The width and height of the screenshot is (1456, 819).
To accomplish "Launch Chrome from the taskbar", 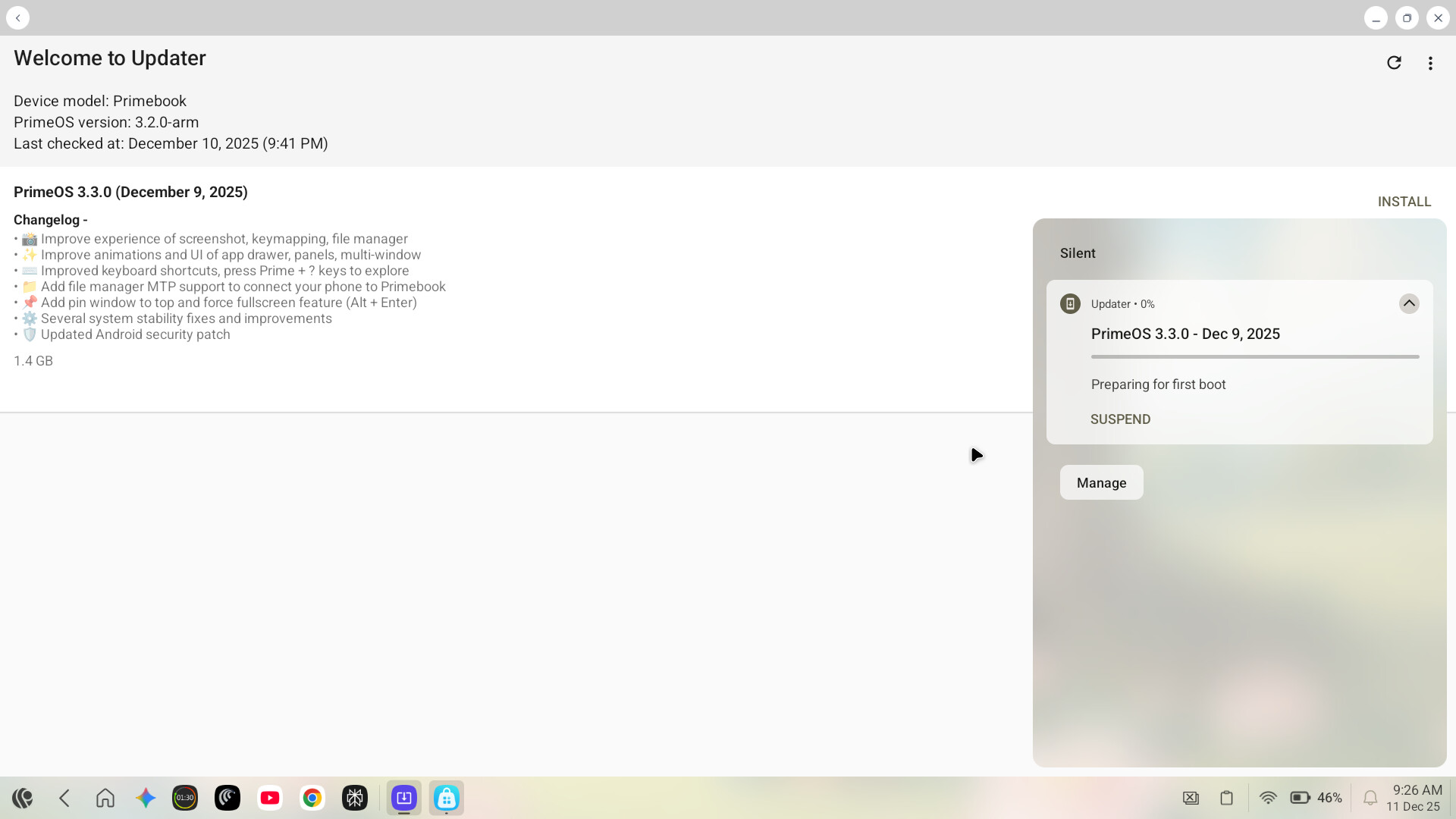I will (x=312, y=798).
